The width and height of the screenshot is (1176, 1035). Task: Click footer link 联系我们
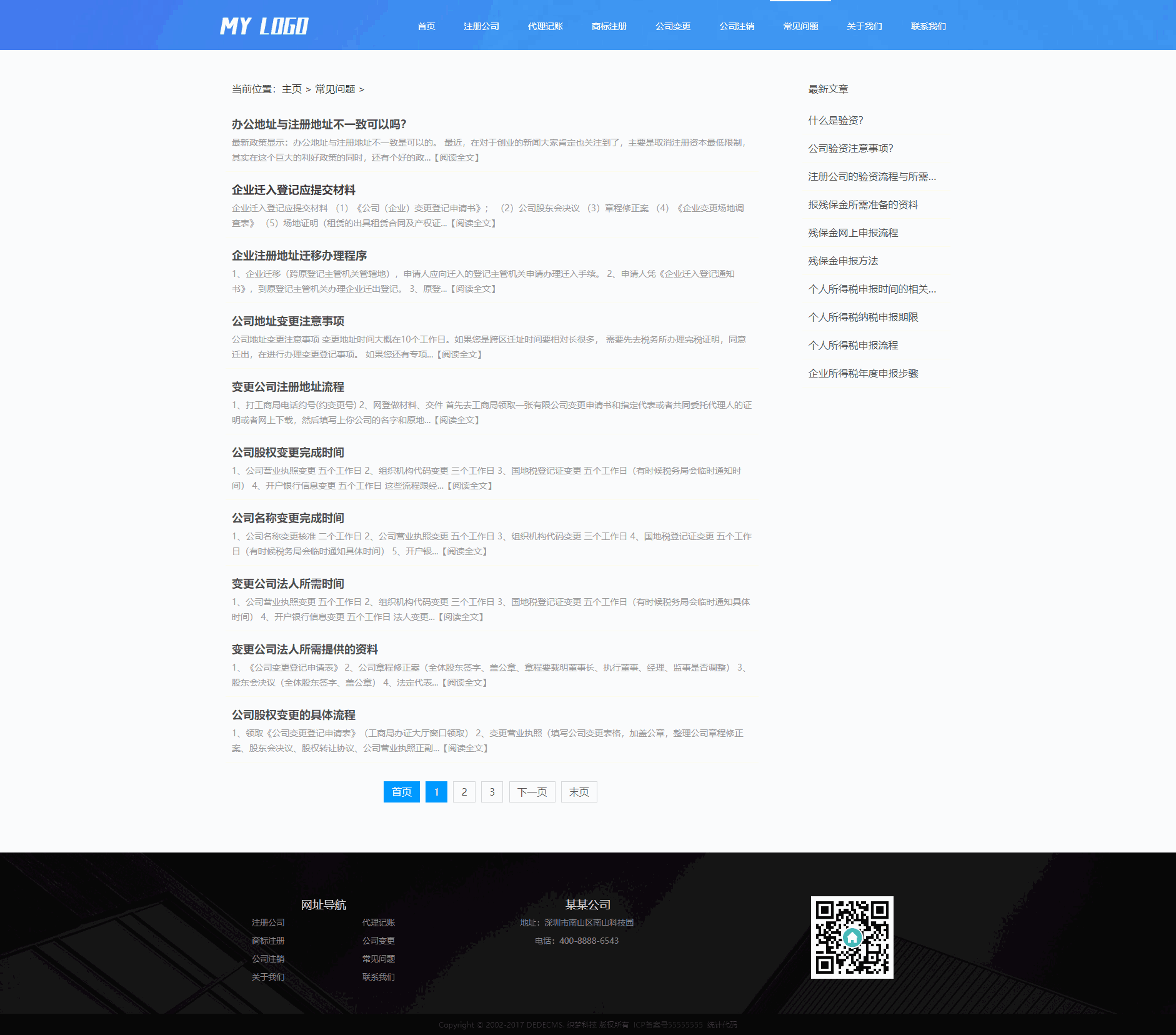pos(379,977)
